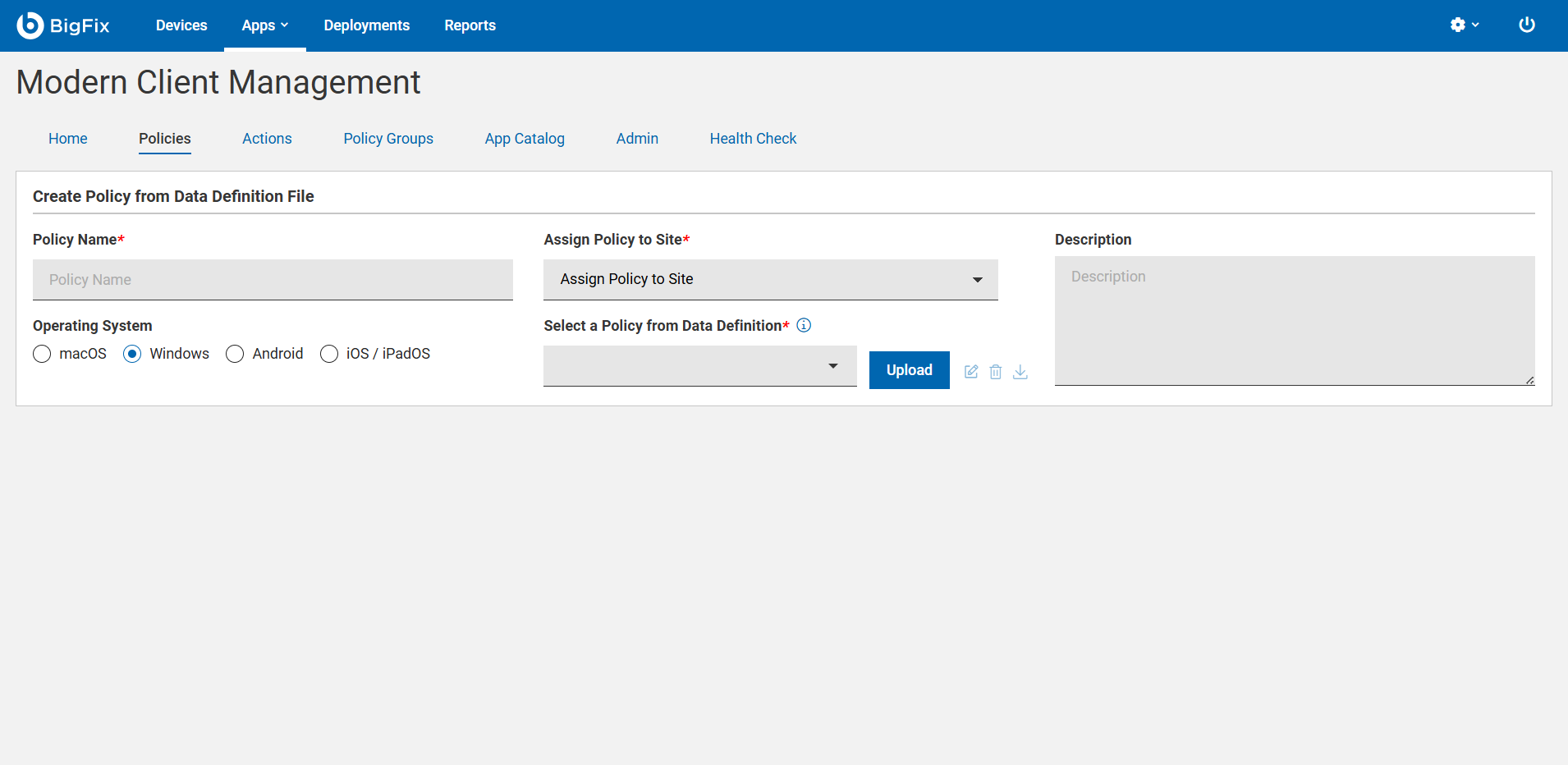The image size is (1568, 765).
Task: Click the power logout icon
Action: tap(1526, 25)
